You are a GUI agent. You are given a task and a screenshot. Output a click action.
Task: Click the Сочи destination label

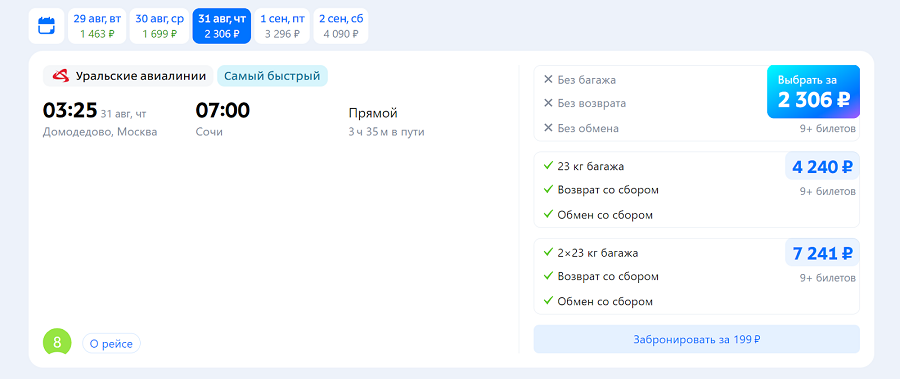[209, 132]
